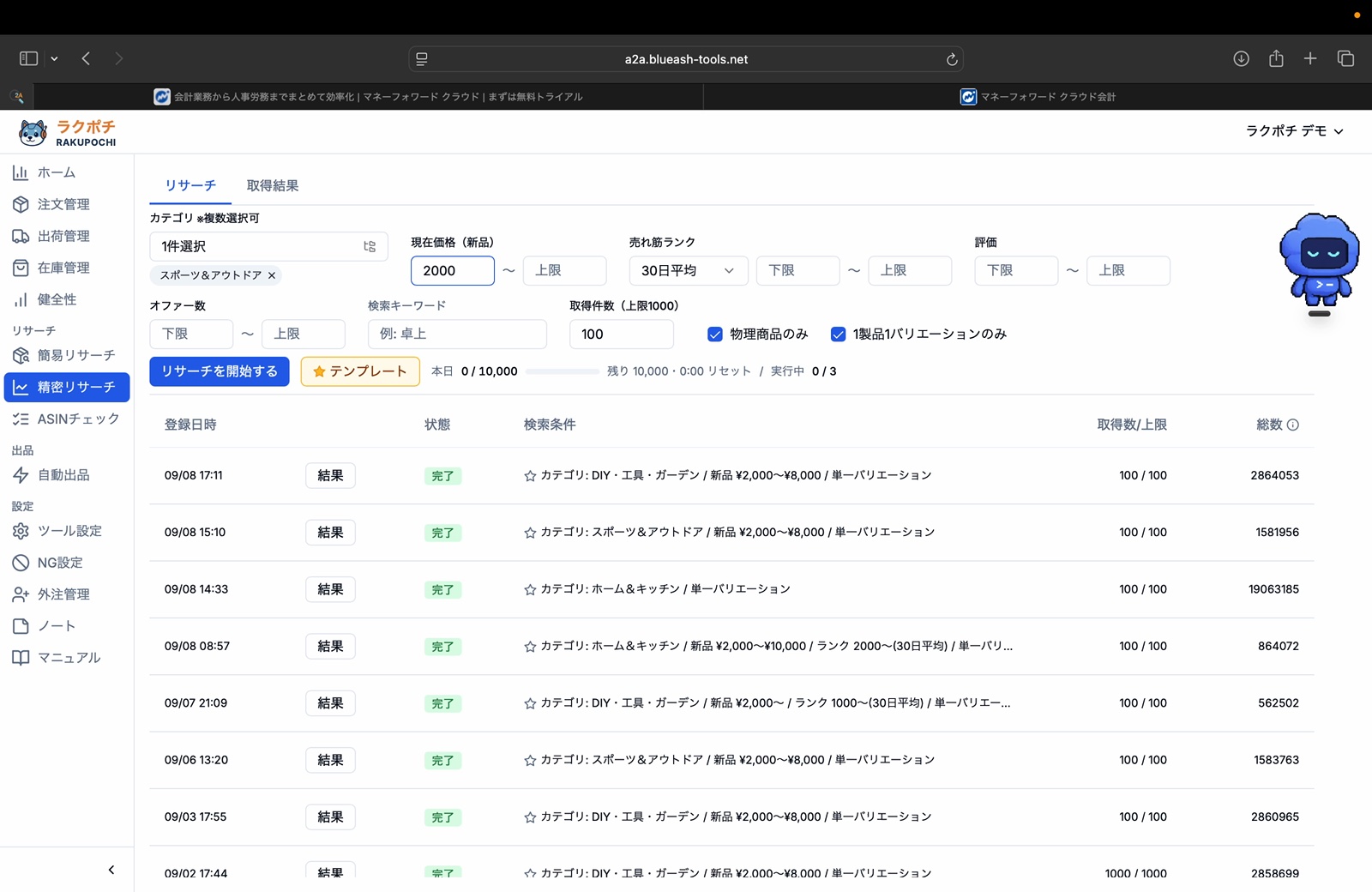The height and width of the screenshot is (892, 1372).
Task: Star the 09/07 21:09 search condition
Action: coord(530,703)
